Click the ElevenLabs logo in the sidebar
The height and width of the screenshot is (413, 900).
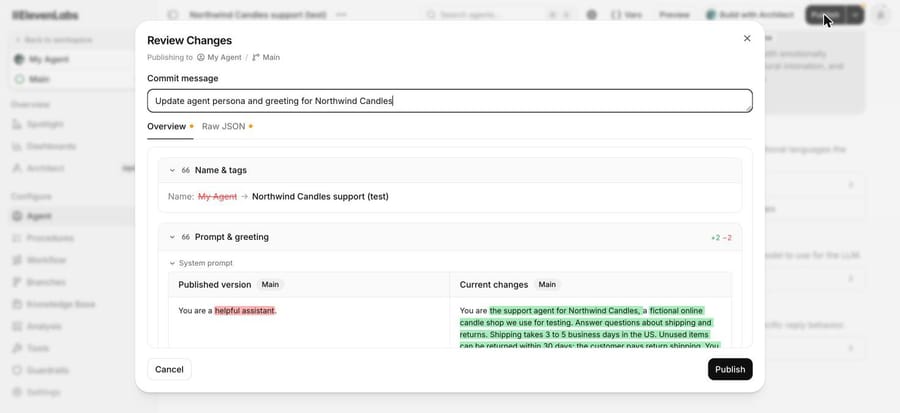[x=45, y=15]
